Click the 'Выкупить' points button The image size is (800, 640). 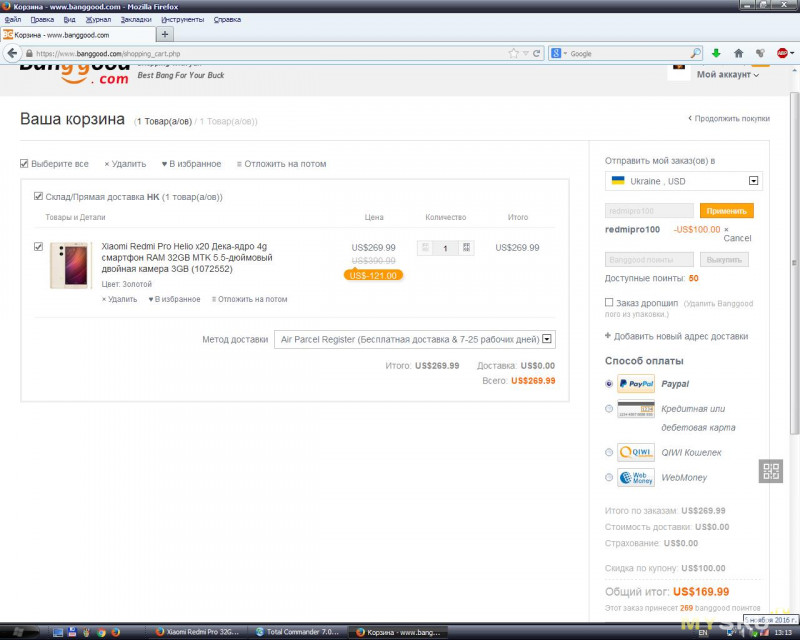tap(724, 259)
